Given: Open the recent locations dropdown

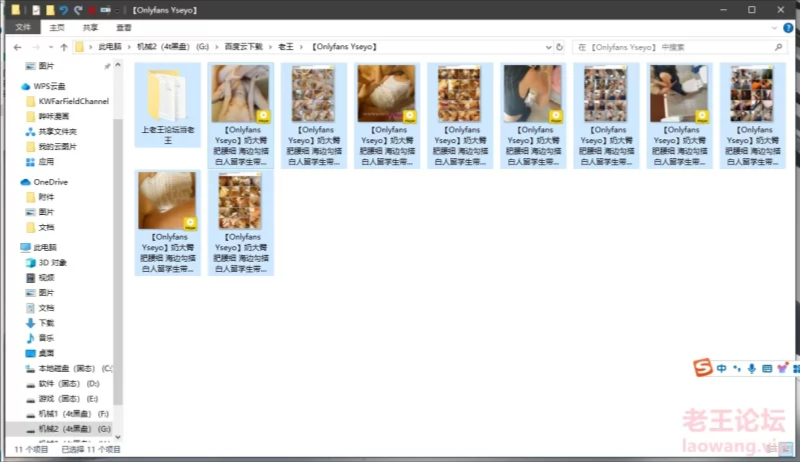Looking at the screenshot, I should tap(51, 47).
